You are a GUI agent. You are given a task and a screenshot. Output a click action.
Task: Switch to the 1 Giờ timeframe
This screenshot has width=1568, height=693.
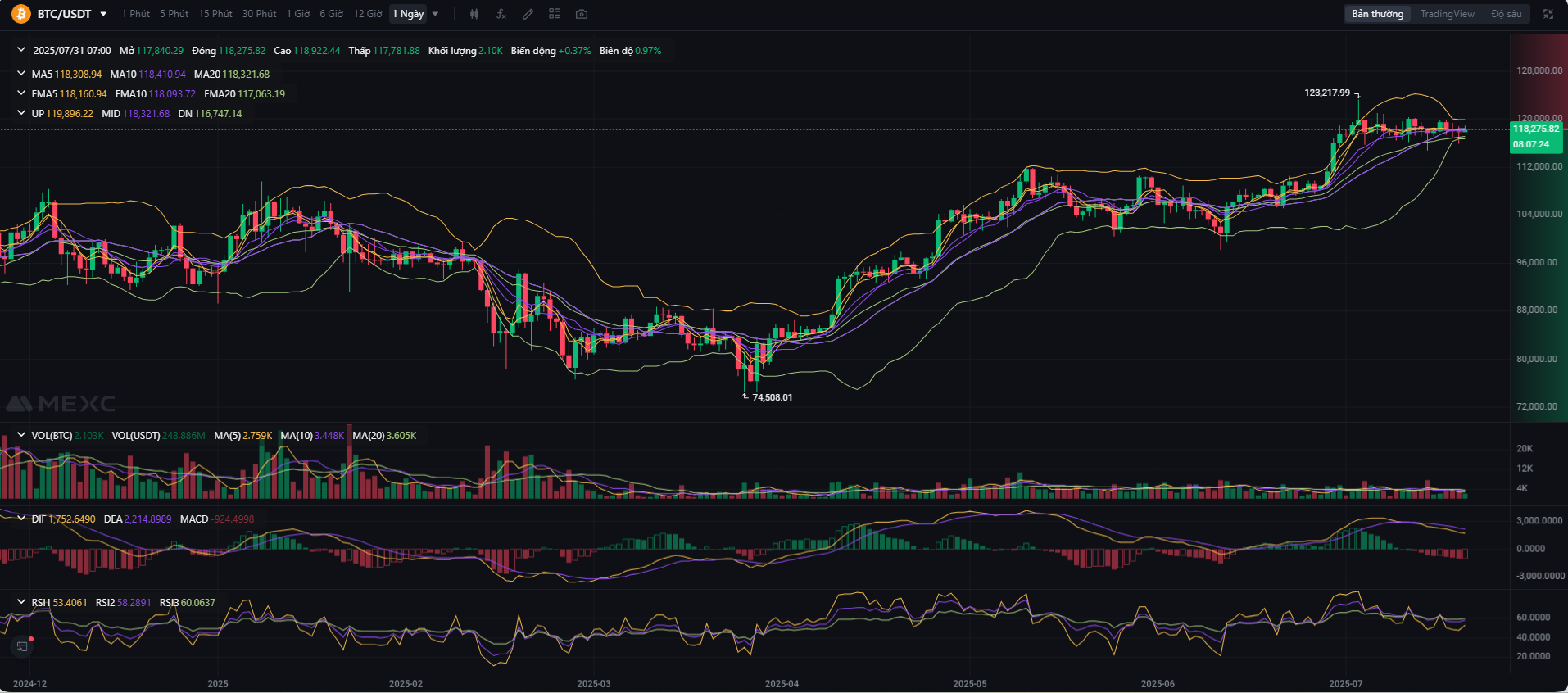pos(298,14)
